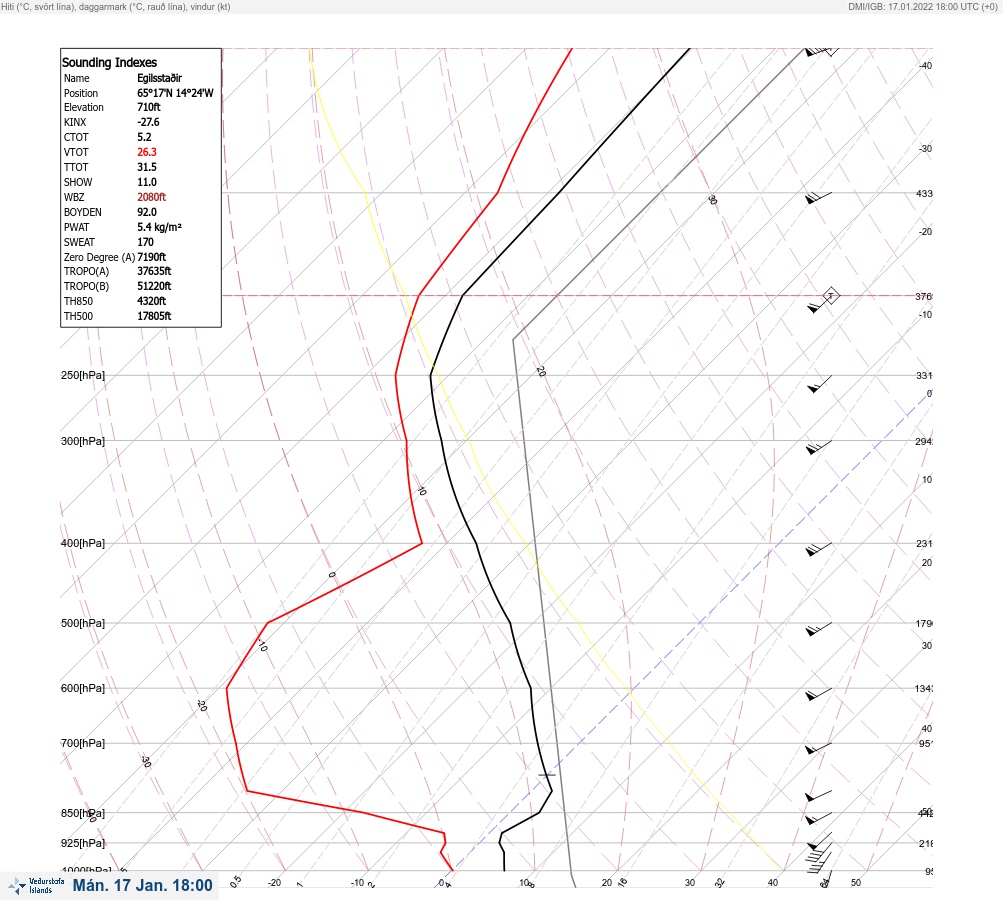Click the KINX value -27.6

coord(148,122)
